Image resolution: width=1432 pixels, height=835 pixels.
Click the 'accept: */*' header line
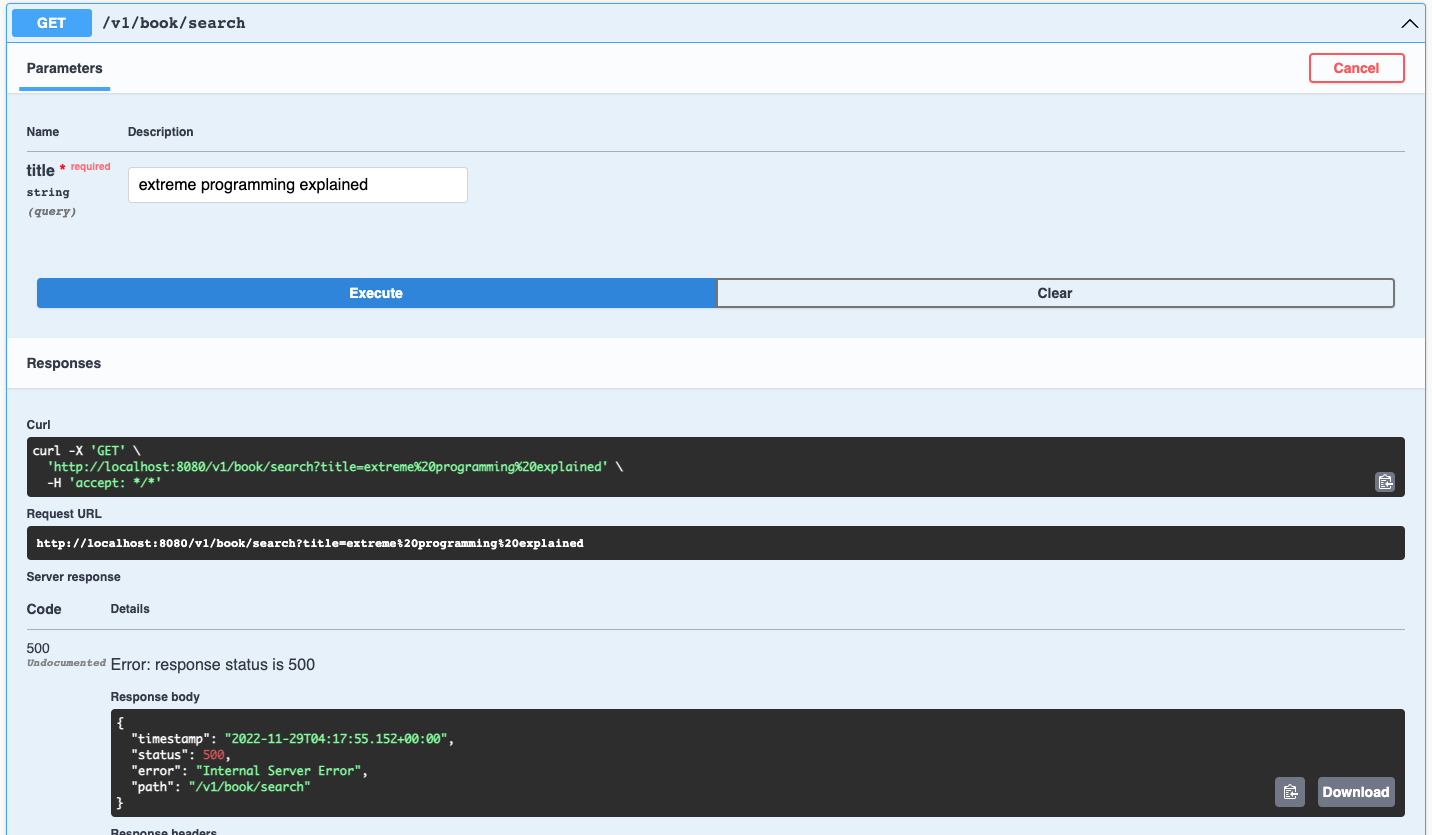click(104, 483)
